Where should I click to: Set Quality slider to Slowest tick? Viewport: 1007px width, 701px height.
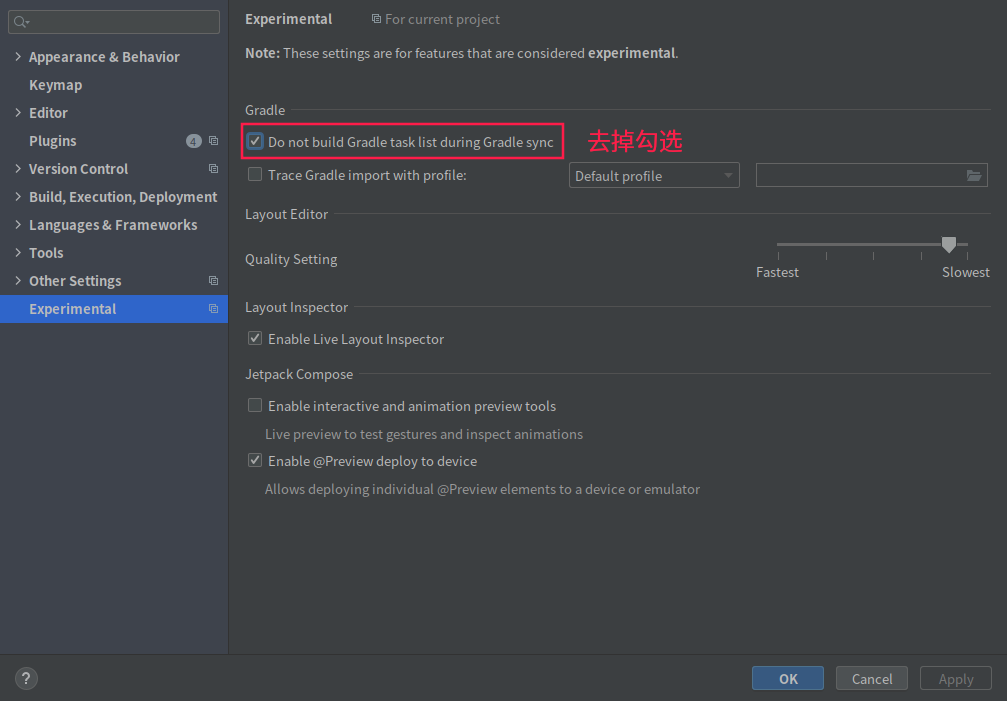pyautogui.click(x=967, y=255)
